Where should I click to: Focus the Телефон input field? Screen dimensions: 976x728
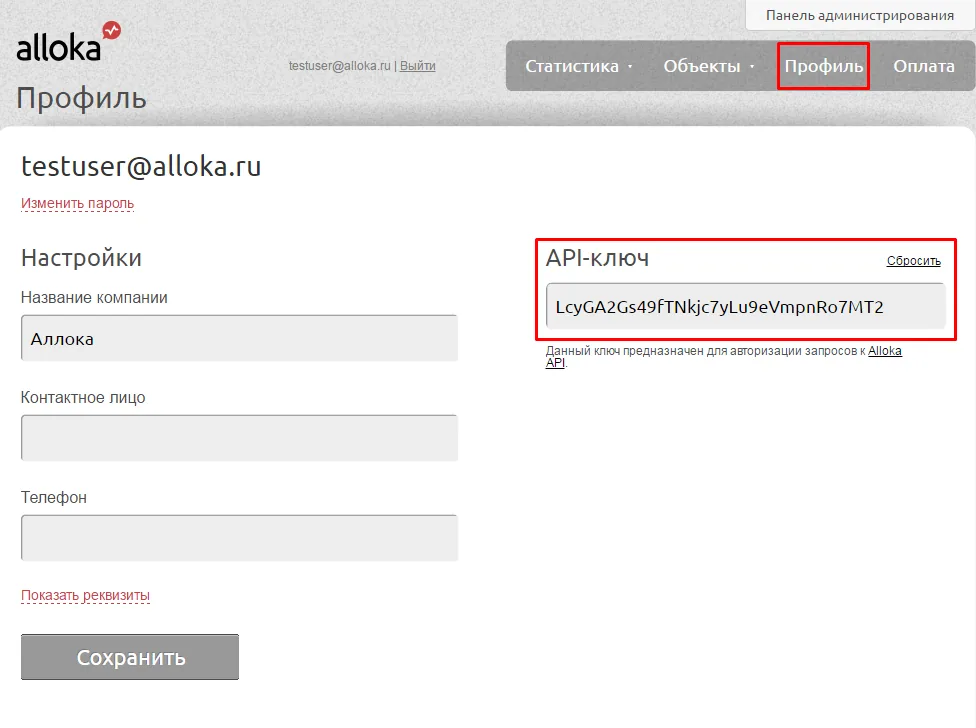point(240,538)
